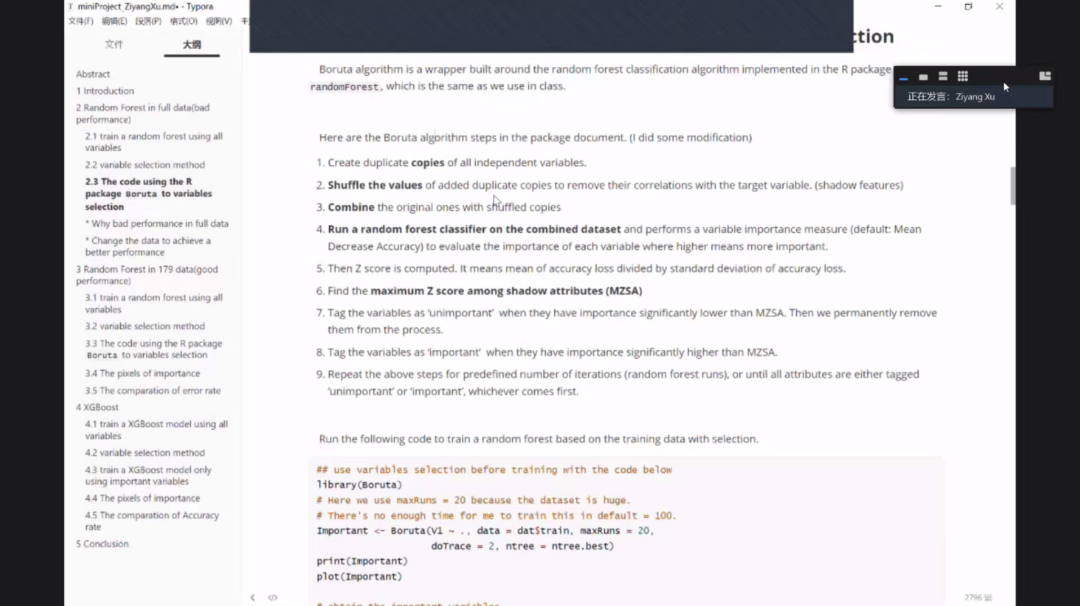Go to 4 XGBoost in the outline
The image size is (1080, 606).
97,408
